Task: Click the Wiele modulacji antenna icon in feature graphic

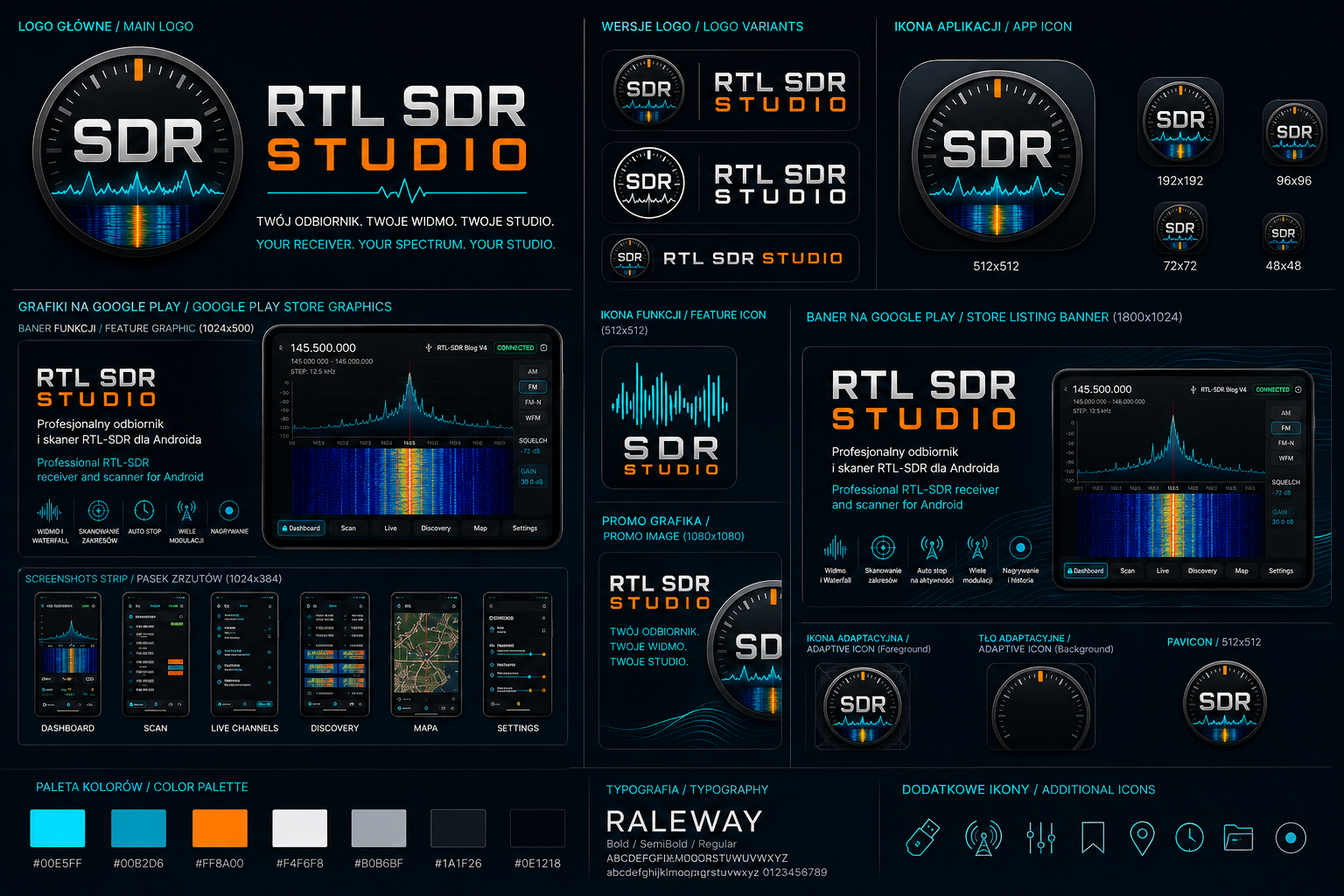Action: pos(186,510)
